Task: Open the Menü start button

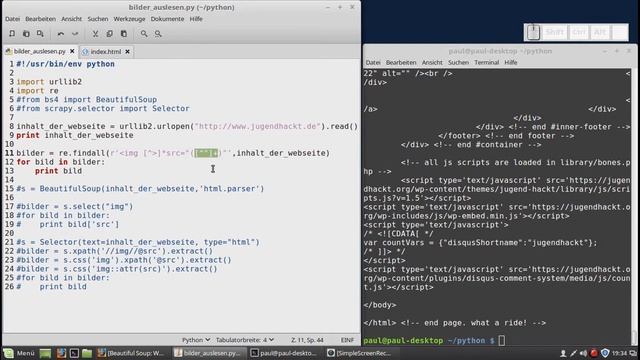Action: tap(20, 353)
